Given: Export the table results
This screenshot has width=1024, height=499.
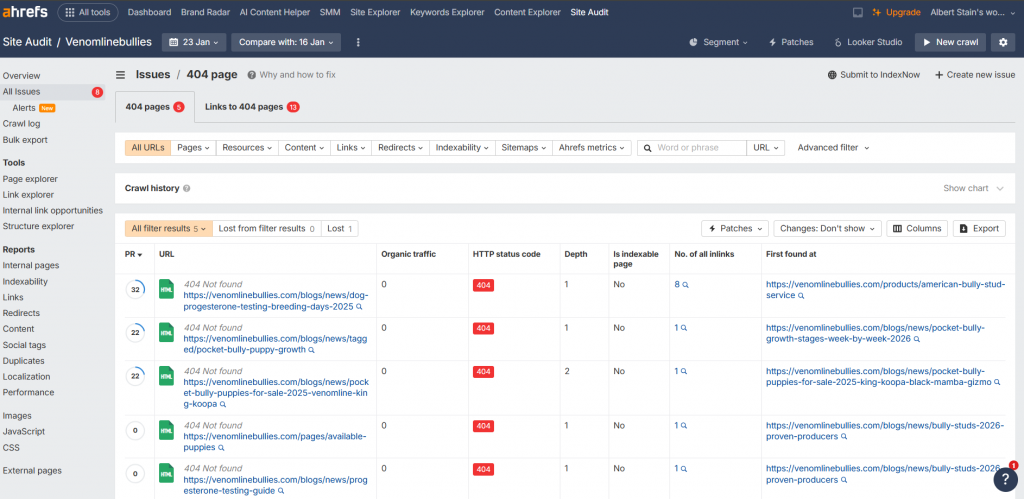Looking at the screenshot, I should [x=979, y=229].
